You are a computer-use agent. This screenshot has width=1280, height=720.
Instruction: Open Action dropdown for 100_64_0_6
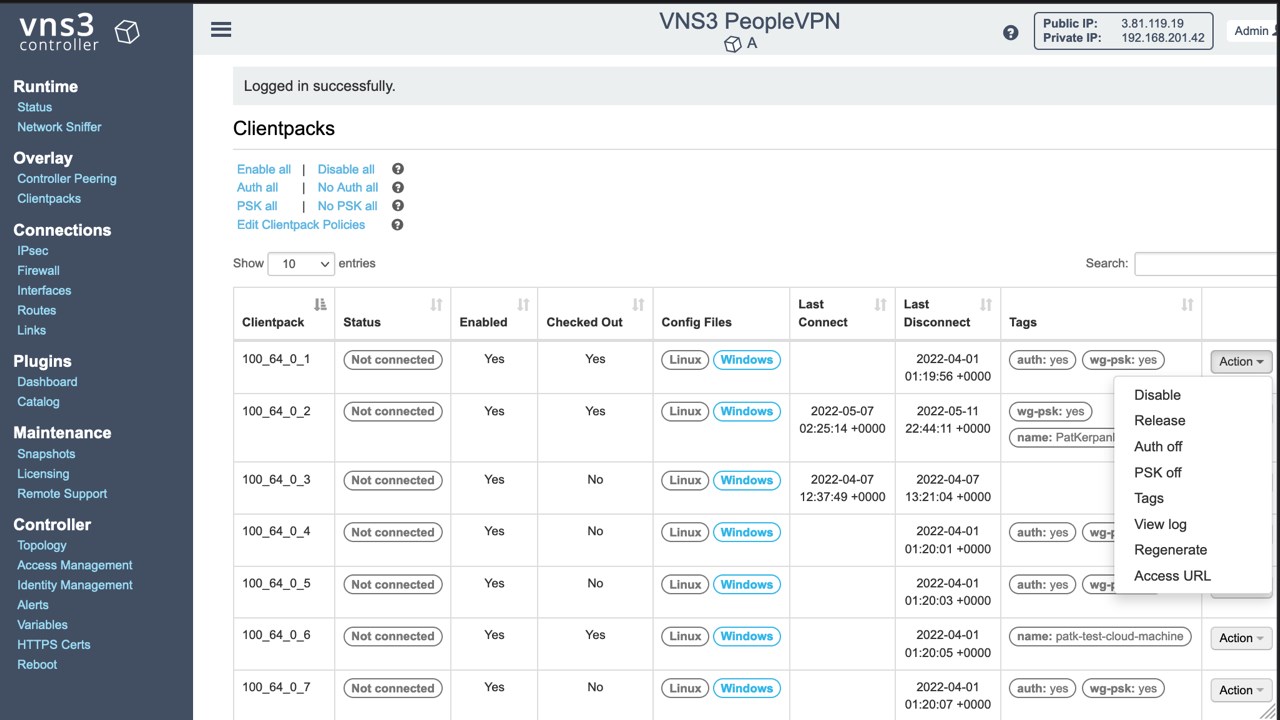[x=1242, y=638]
